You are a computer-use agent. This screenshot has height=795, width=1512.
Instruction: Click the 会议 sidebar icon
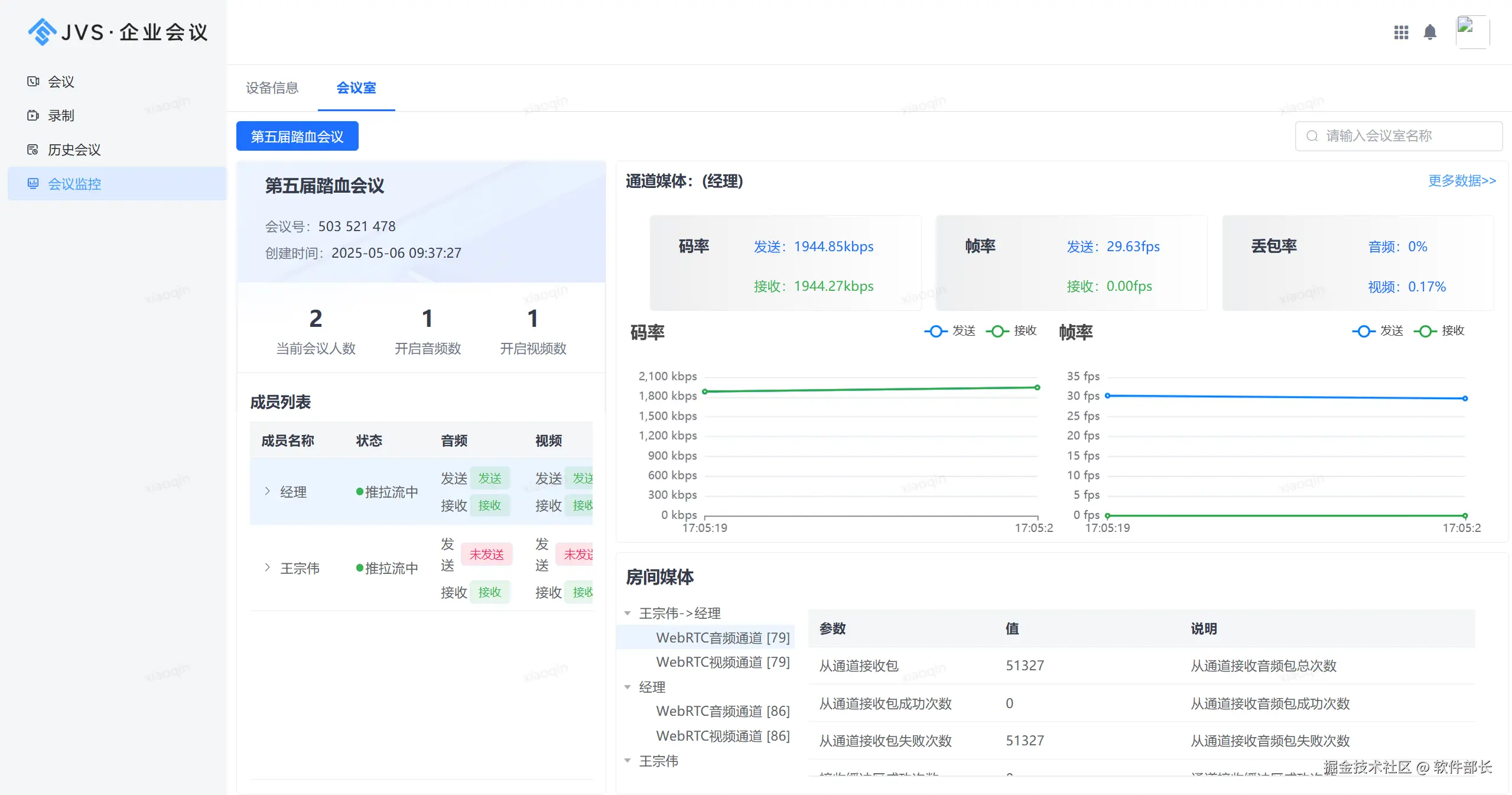[33, 82]
